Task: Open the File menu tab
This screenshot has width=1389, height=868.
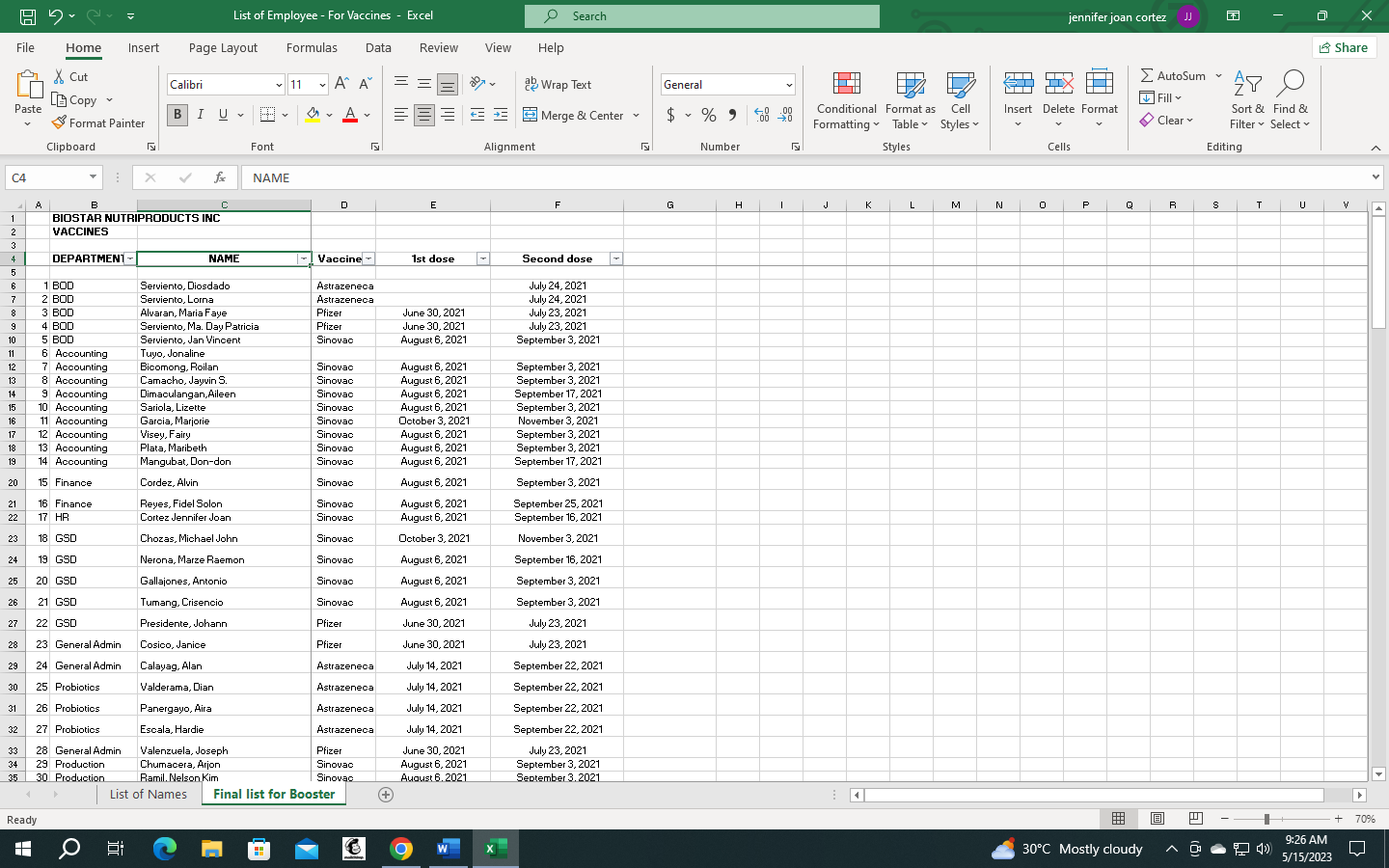Action: [26, 47]
